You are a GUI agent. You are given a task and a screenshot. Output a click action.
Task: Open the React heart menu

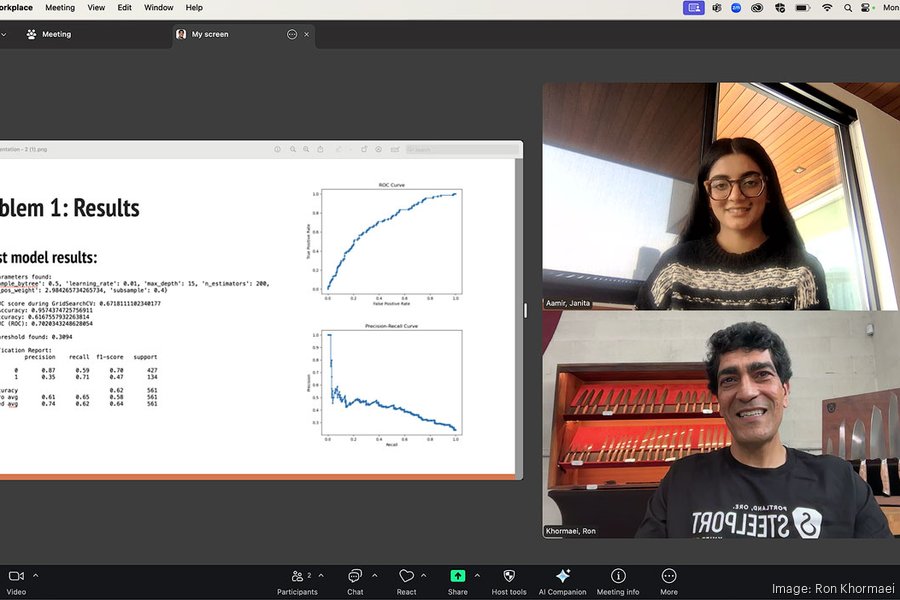(406, 581)
